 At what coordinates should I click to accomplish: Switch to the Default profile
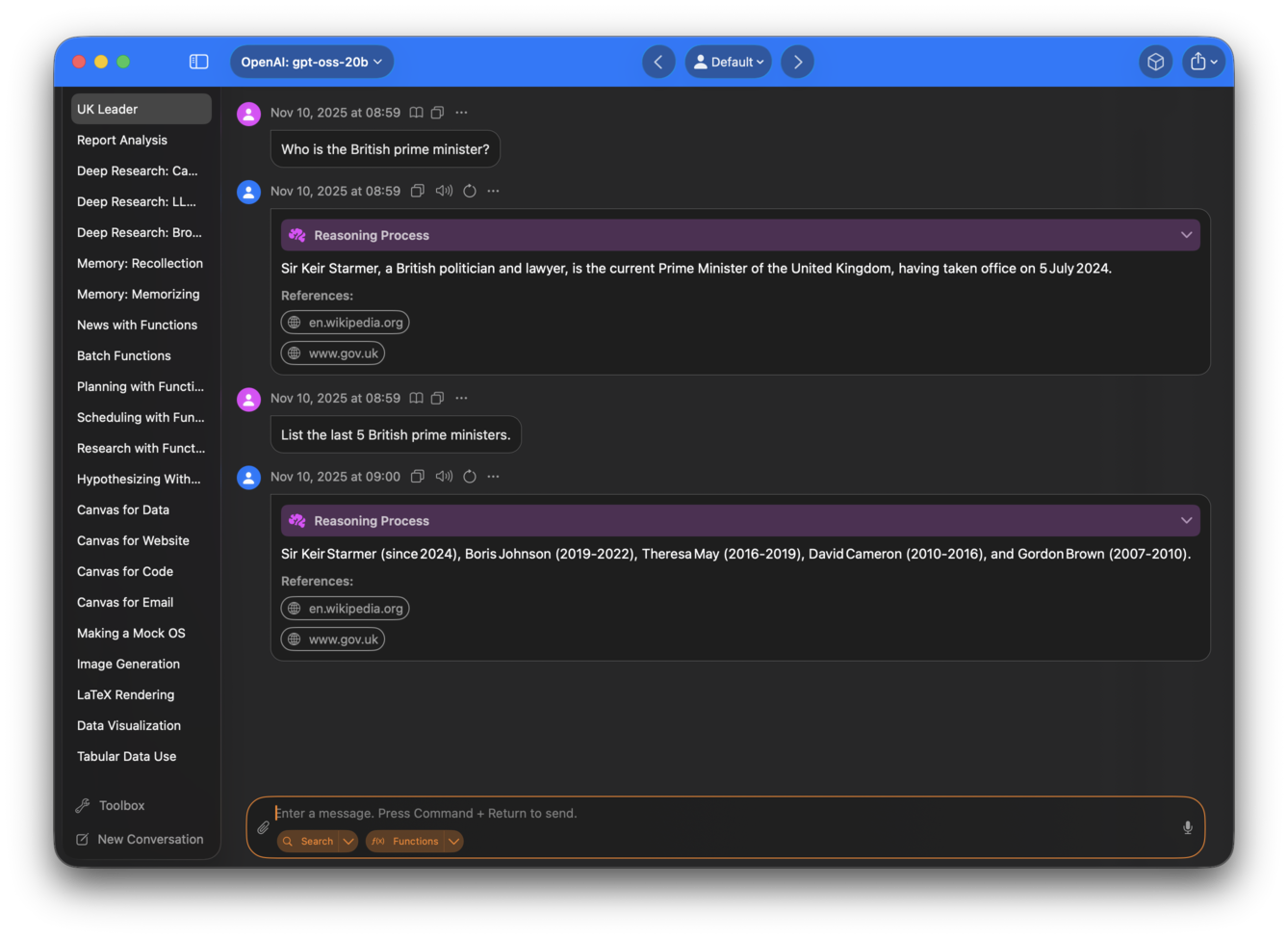pyautogui.click(x=728, y=61)
